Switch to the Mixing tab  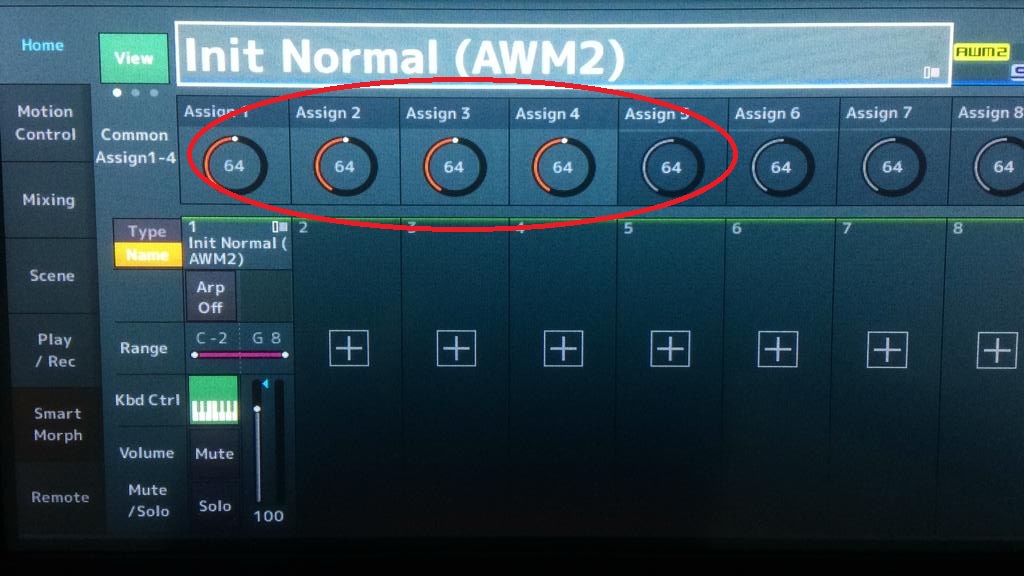pos(48,200)
